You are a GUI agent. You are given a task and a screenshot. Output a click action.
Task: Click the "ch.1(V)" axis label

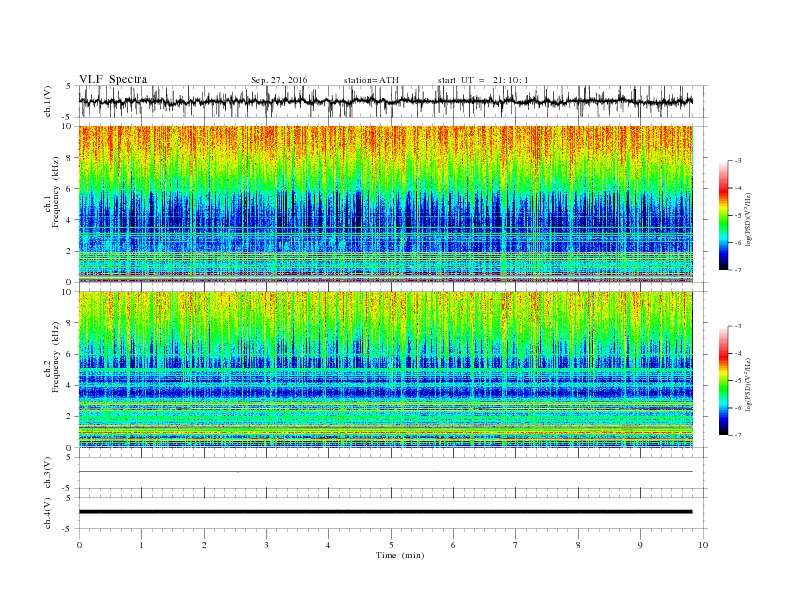[x=48, y=102]
